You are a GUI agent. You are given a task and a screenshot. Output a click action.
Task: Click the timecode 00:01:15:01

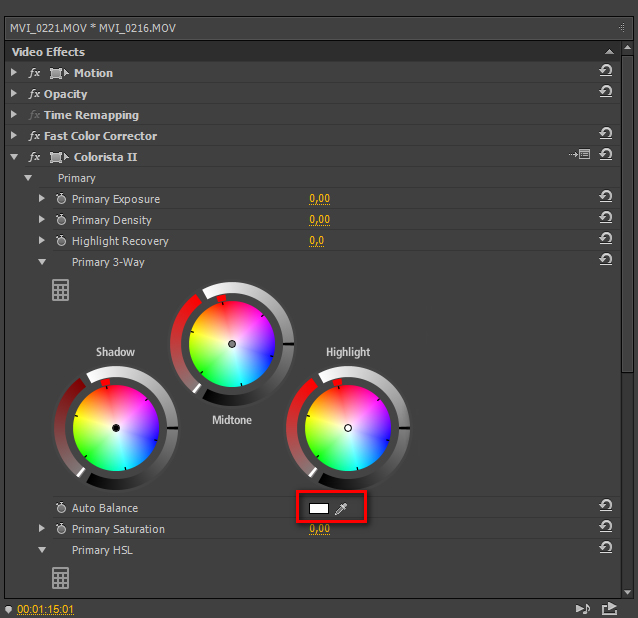coord(45,609)
